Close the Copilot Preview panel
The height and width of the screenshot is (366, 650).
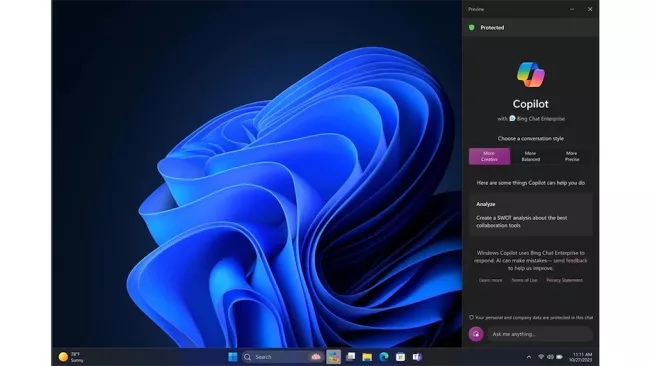tap(590, 9)
